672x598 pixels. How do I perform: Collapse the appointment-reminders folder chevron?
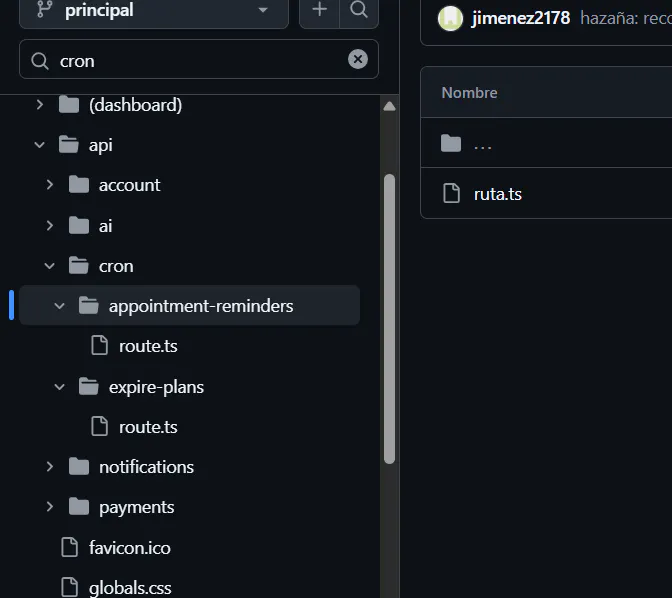(60, 306)
